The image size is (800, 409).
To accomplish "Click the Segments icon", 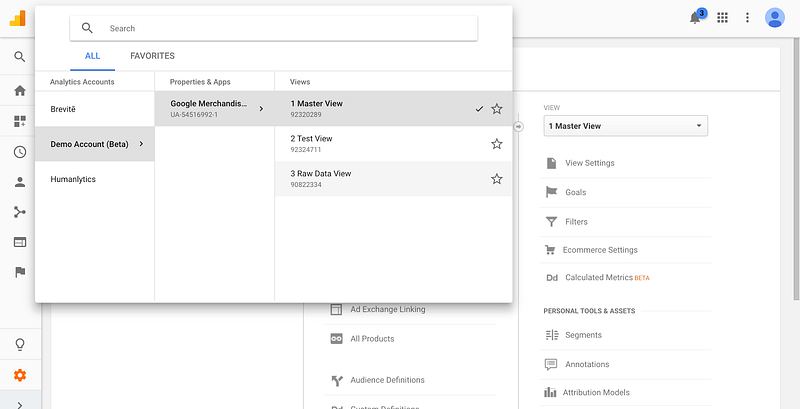I will [552, 335].
